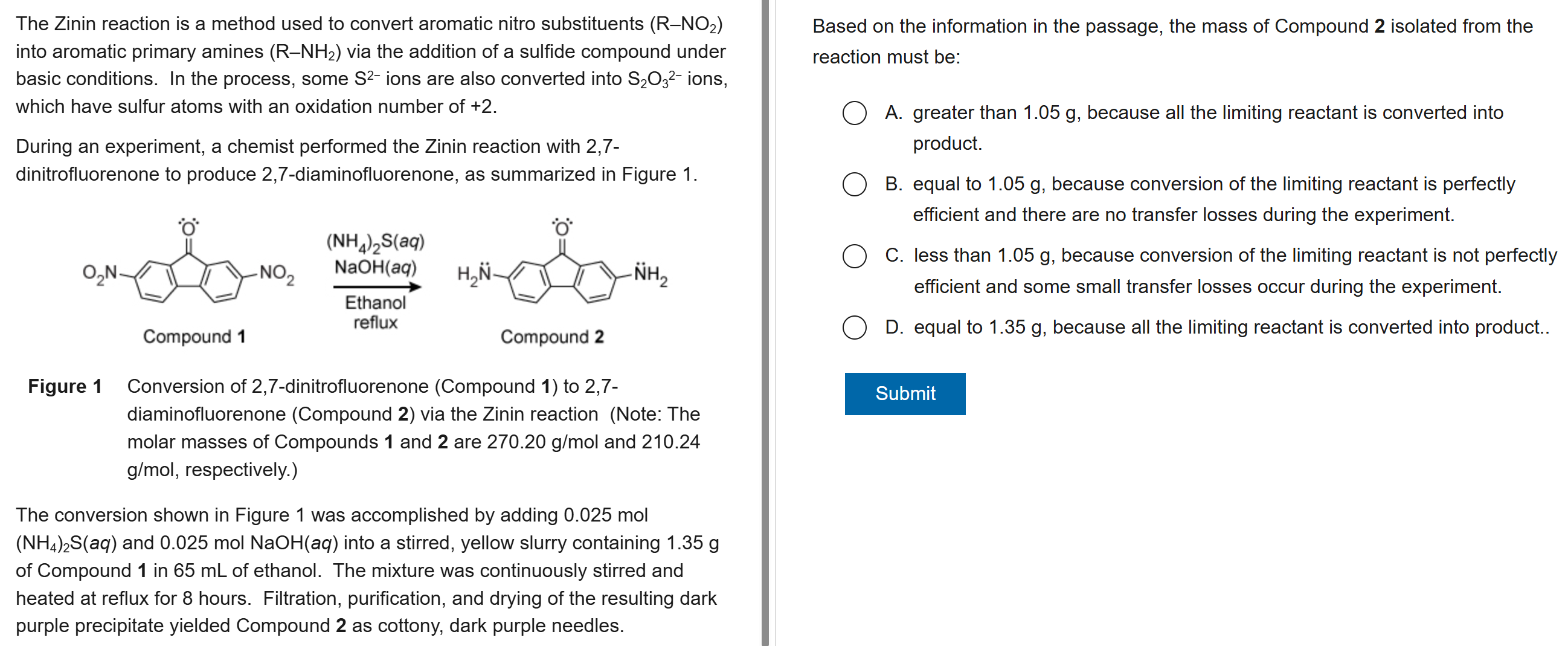Click the (NH4)2S(aq) reagent label above arrow
Image resolution: width=1568 pixels, height=646 pixels.
[x=376, y=242]
